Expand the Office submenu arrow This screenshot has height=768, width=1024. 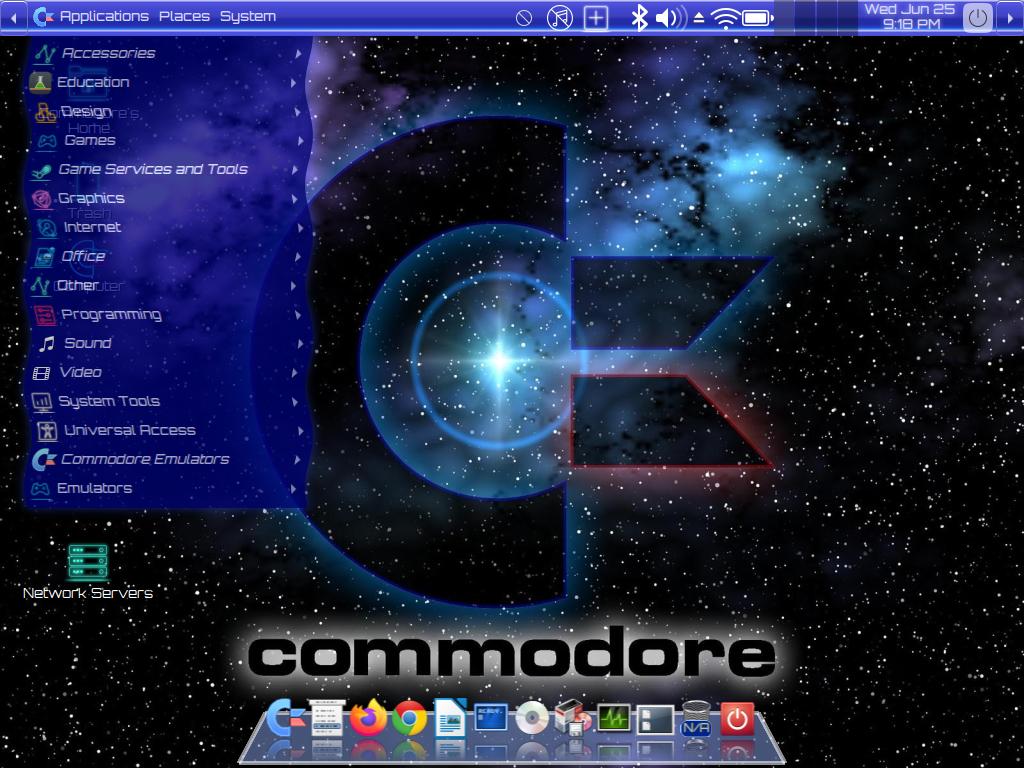click(x=297, y=256)
